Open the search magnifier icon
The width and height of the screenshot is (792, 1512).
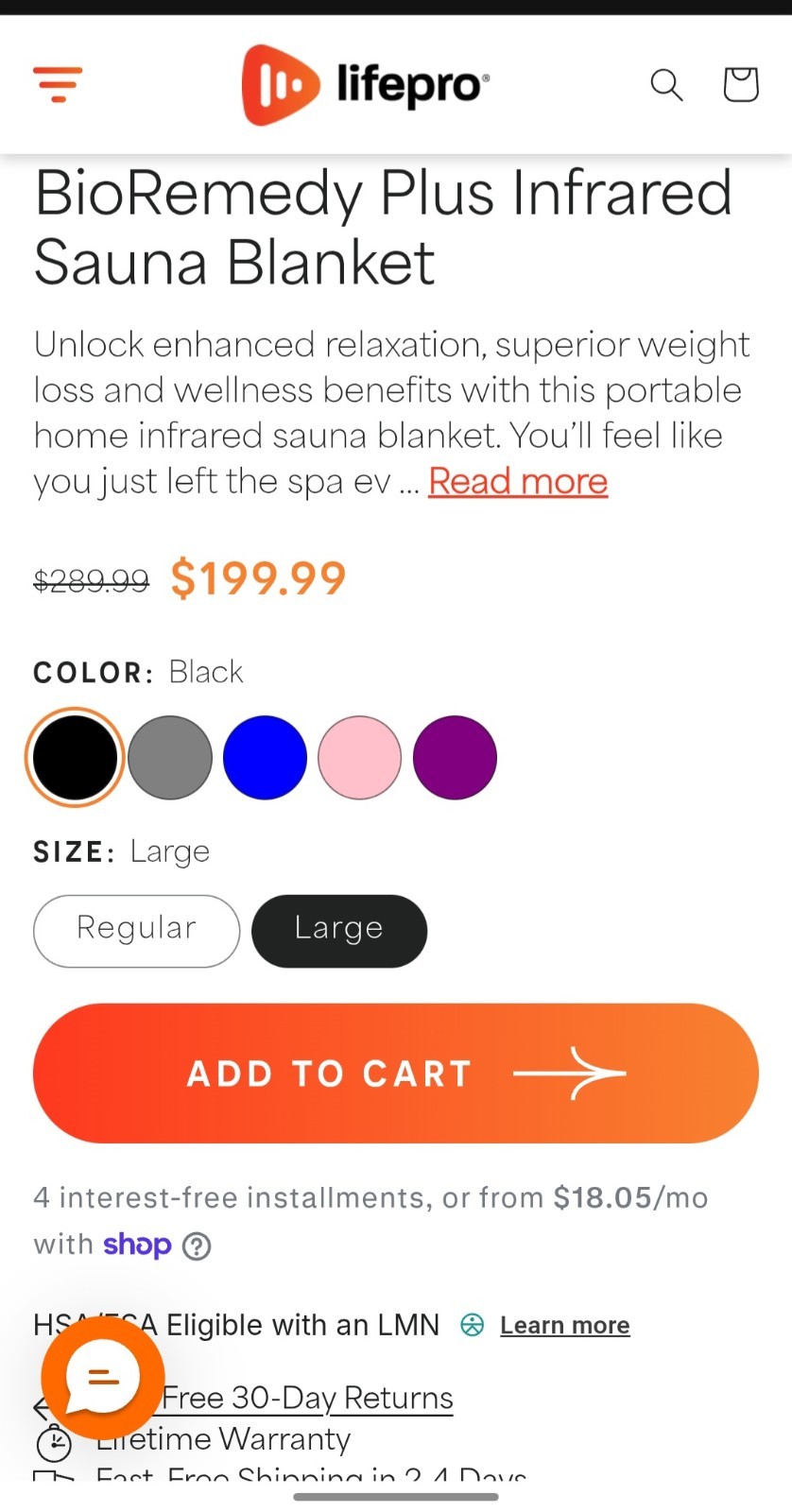coord(666,85)
